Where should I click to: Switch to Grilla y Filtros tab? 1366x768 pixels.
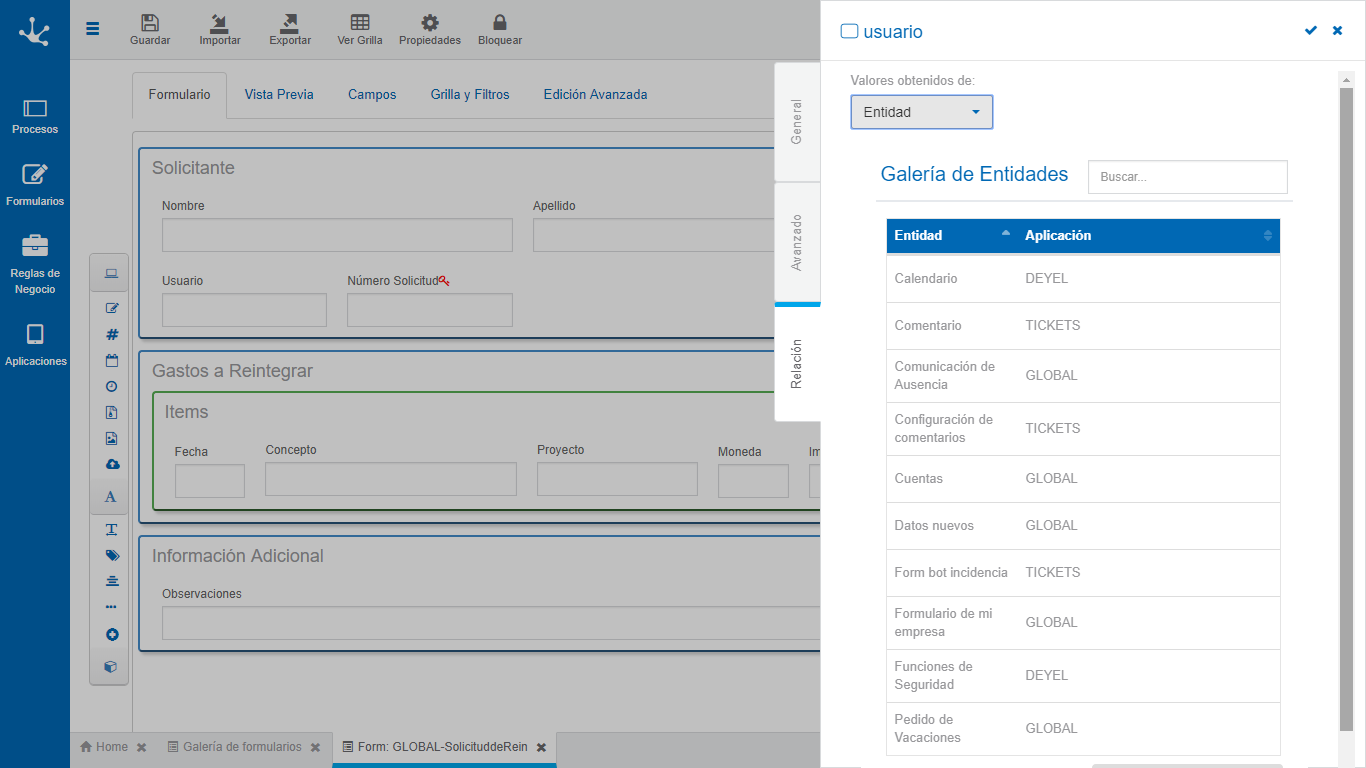[x=470, y=95]
